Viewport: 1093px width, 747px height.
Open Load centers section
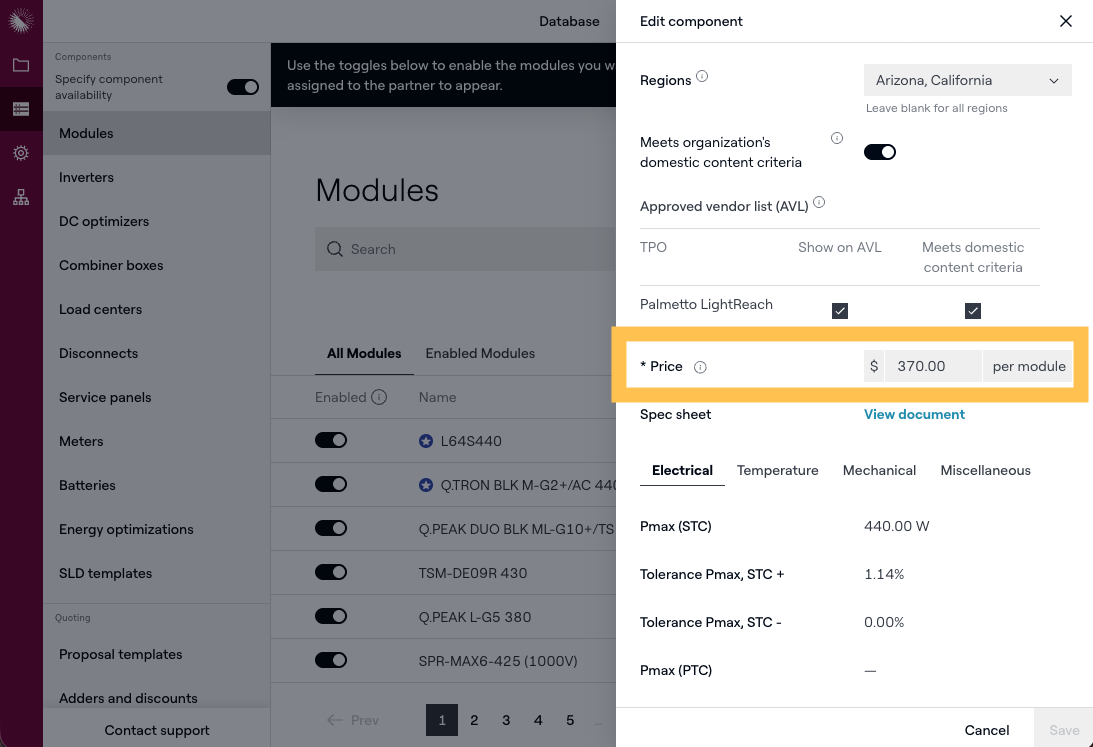tap(156, 309)
